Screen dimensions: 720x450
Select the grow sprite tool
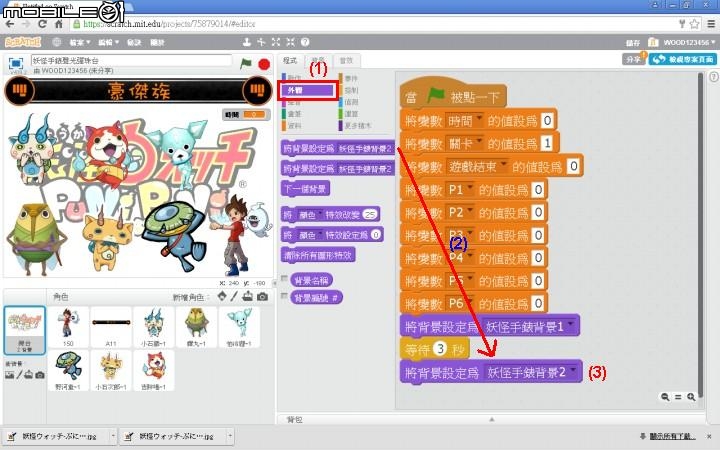tap(276, 42)
